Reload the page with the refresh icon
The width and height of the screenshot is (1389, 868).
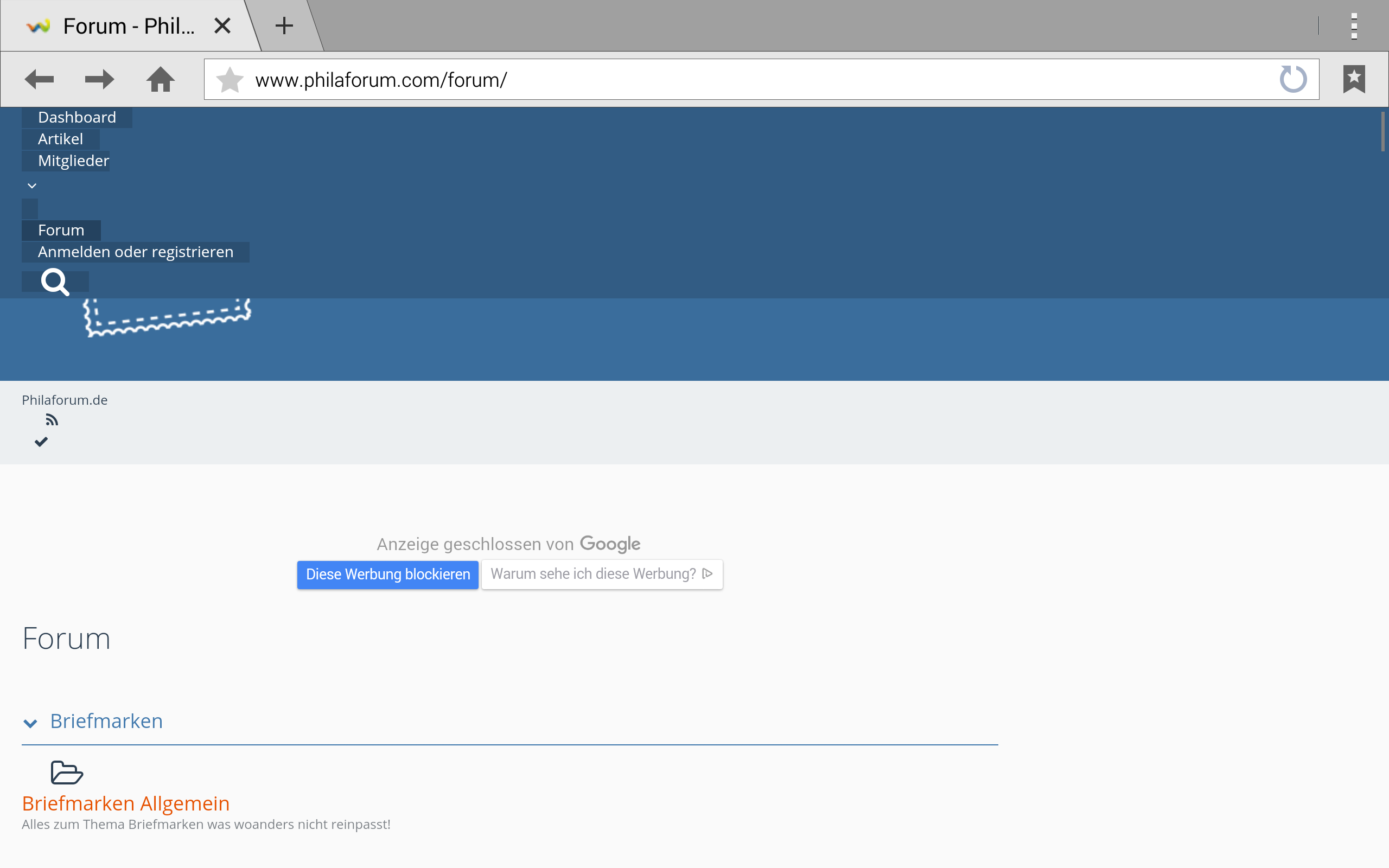tap(1292, 79)
